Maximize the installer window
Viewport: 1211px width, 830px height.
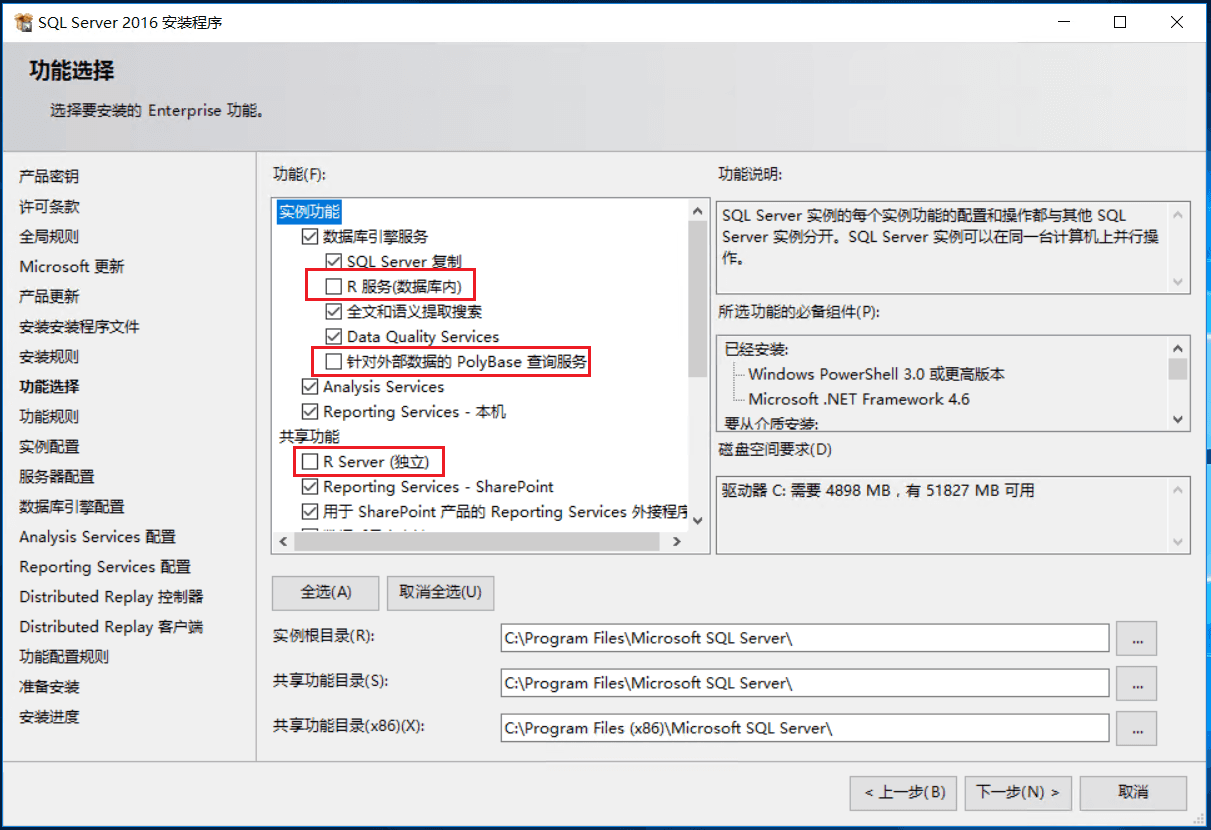[x=1120, y=22]
